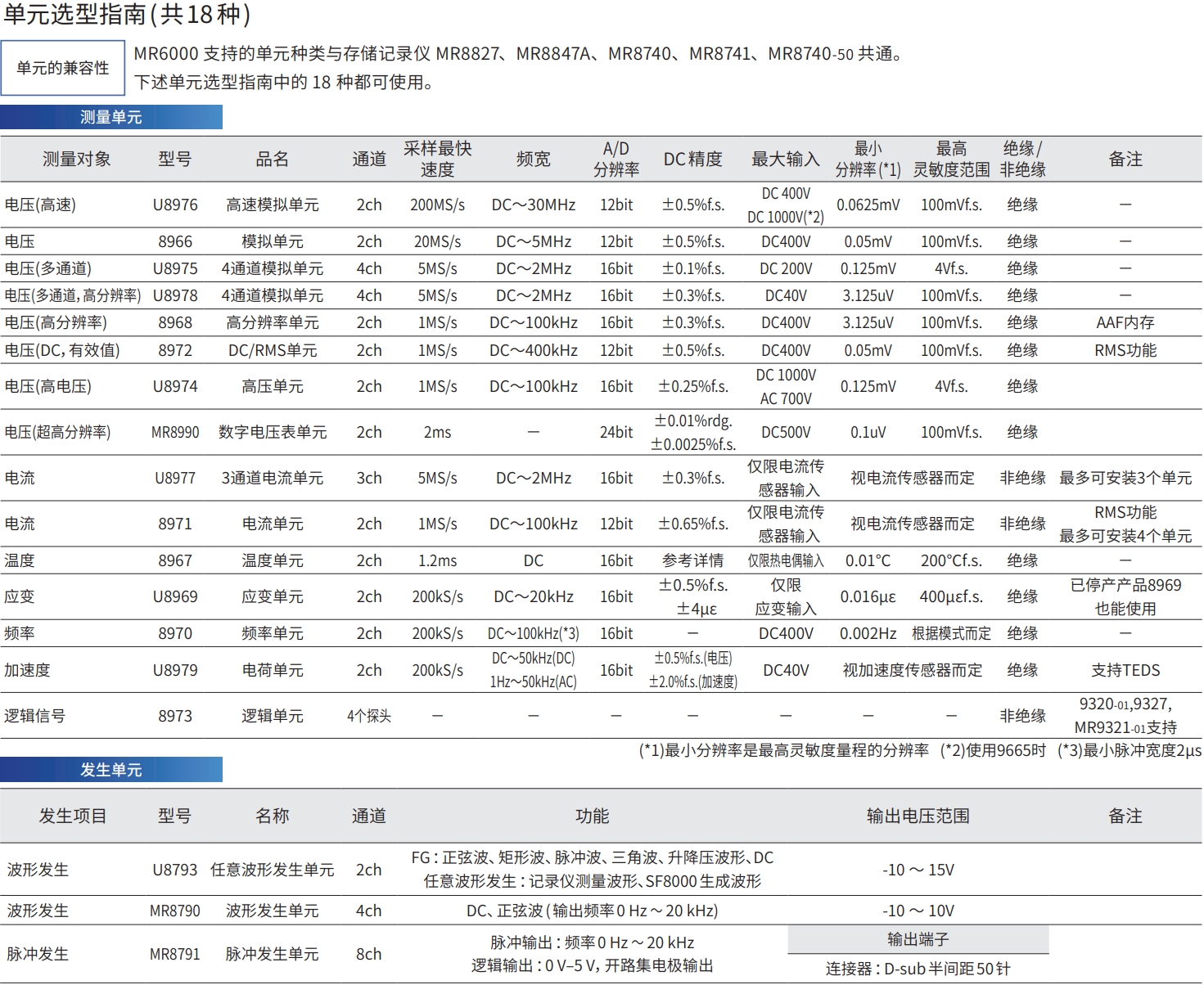Select model U8975 cell
Image resolution: width=1204 pixels, height=985 pixels.
(175, 269)
